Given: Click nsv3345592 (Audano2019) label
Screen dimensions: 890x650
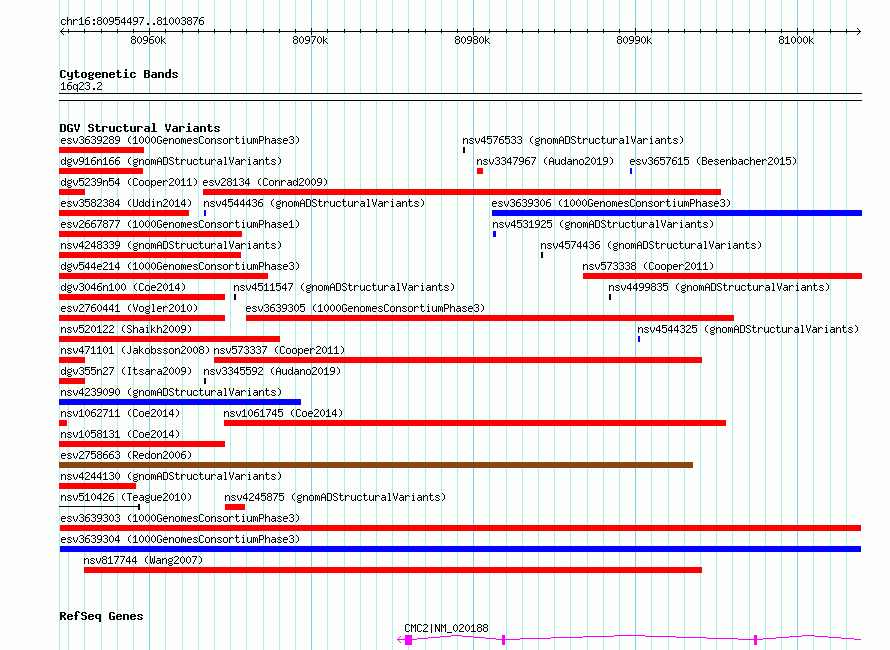Looking at the screenshot, I should 272,371.
